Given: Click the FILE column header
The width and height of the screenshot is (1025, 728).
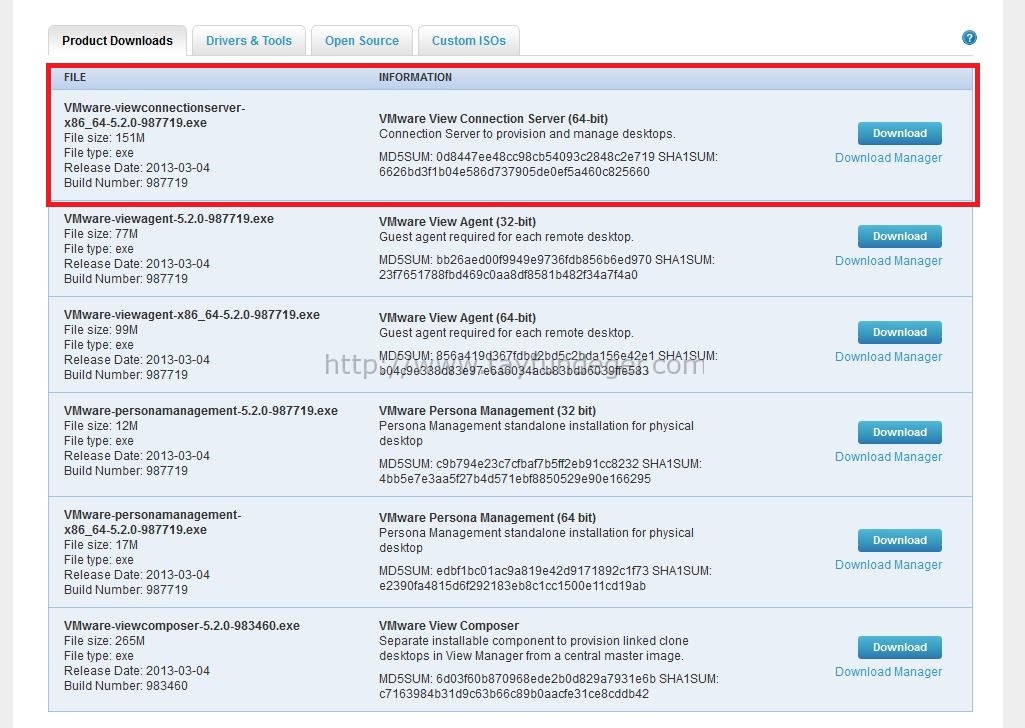Looking at the screenshot, I should [75, 77].
